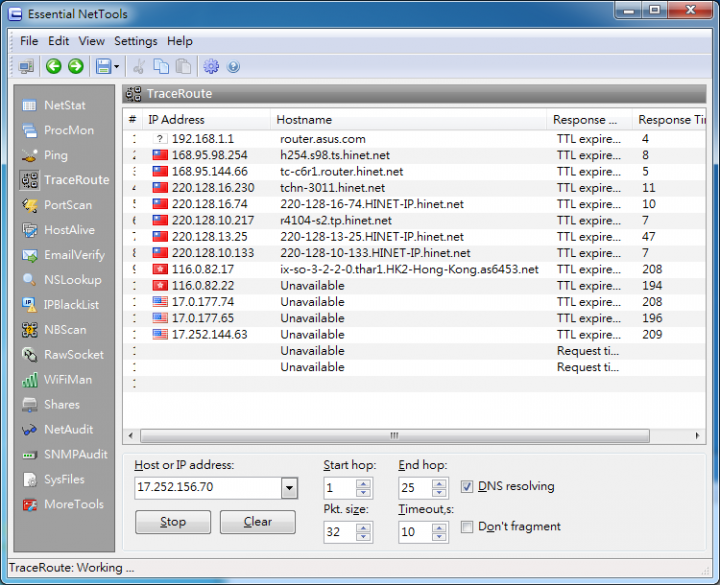Toggle the DNS resolving checkbox

coord(467,487)
